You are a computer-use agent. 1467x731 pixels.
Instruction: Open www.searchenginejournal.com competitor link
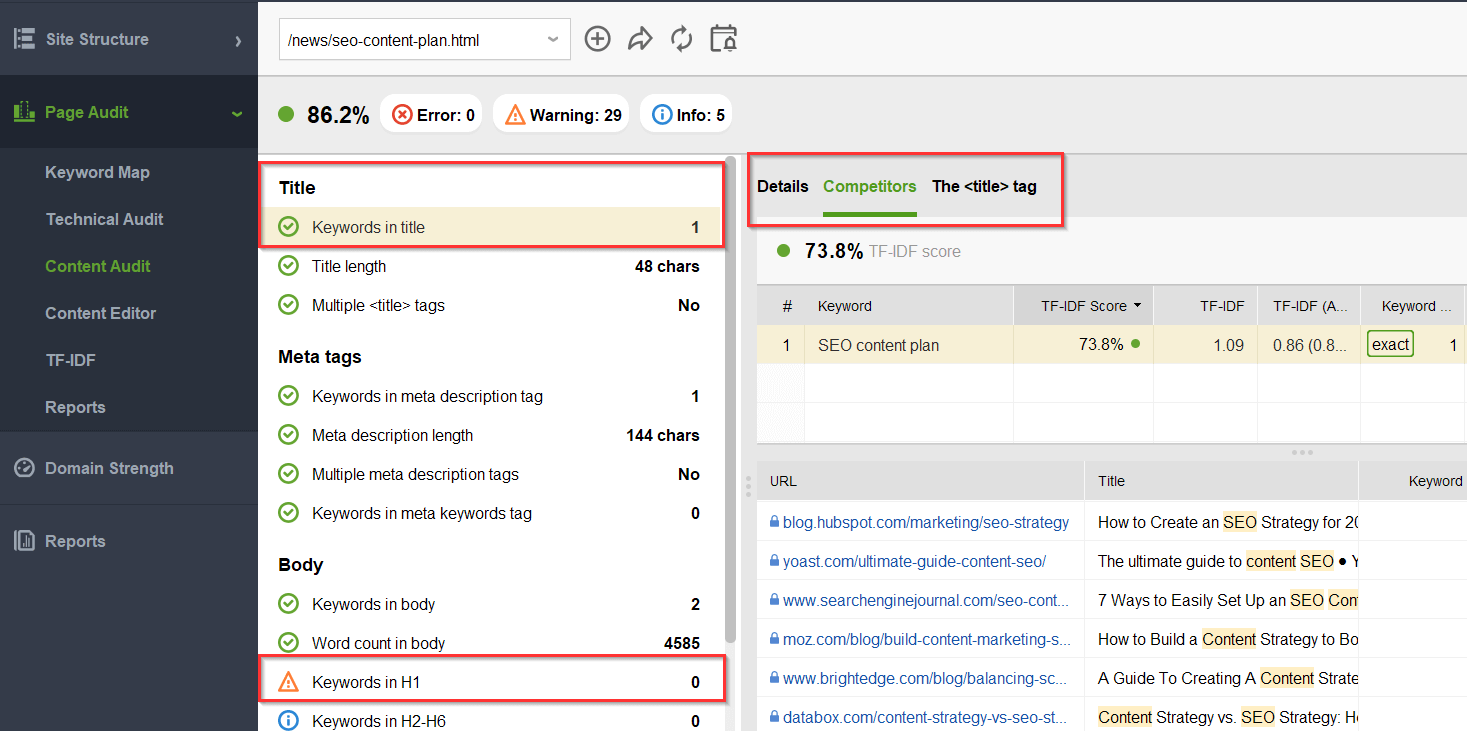tap(926, 600)
